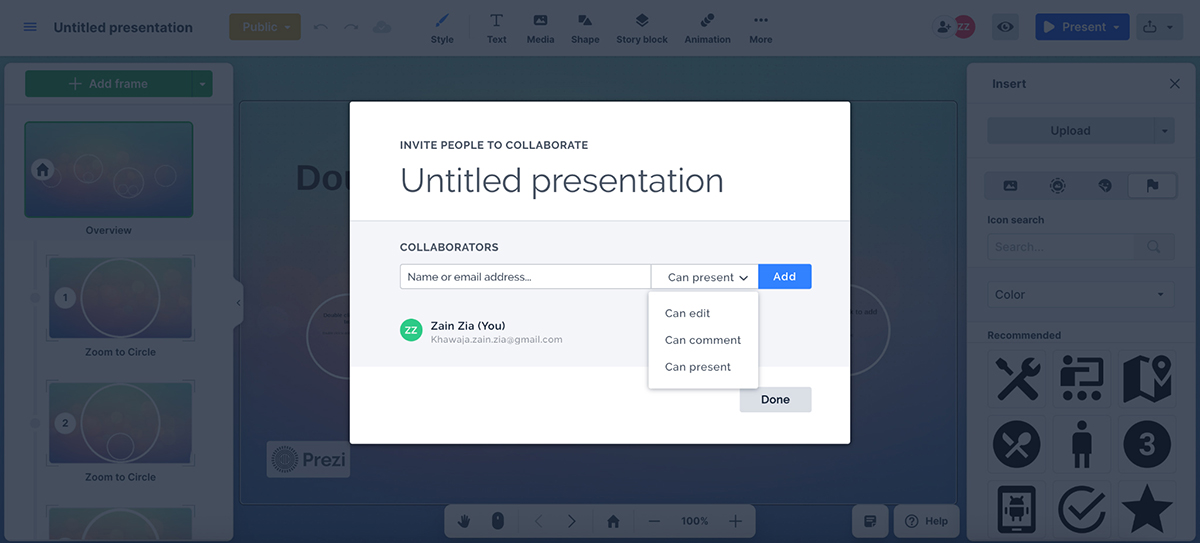Click the home overview icon in bottom bar
Viewport: 1200px width, 543px height.
click(x=613, y=521)
